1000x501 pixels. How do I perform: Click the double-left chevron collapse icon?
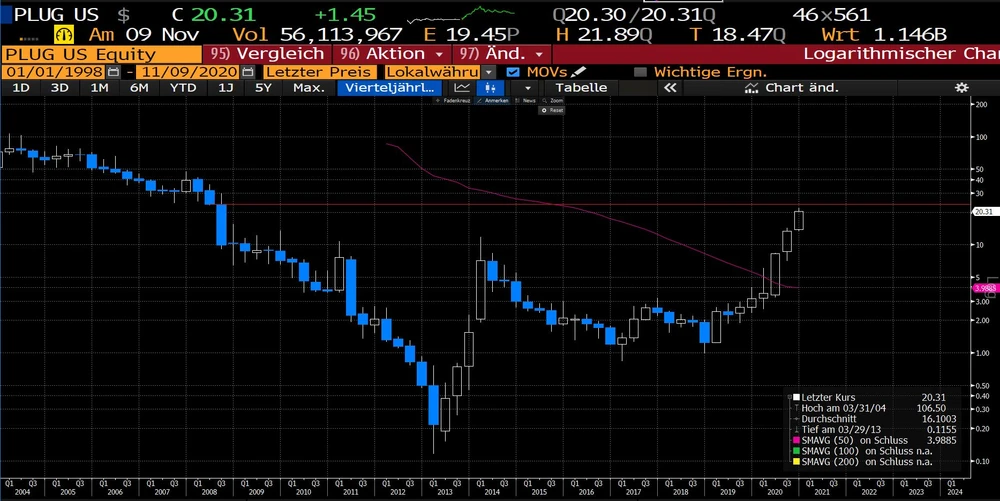click(670, 88)
